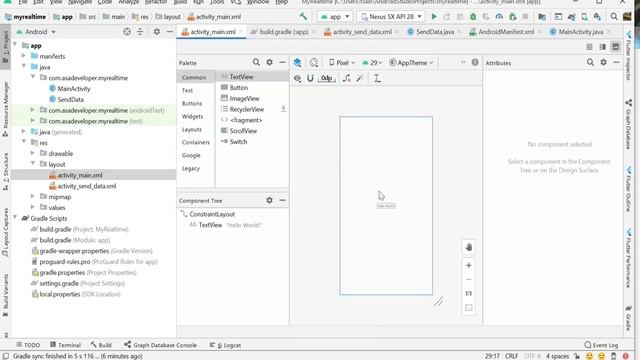
Task: Click the scroll-from-source target icon in Project panel
Action: coord(127,31)
